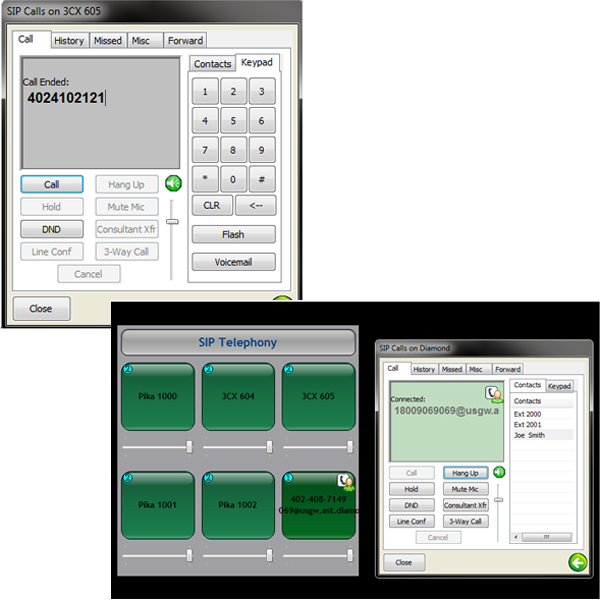600x600 pixels.
Task: Click the contact phone icon in Connected display
Action: pyautogui.click(x=494, y=394)
